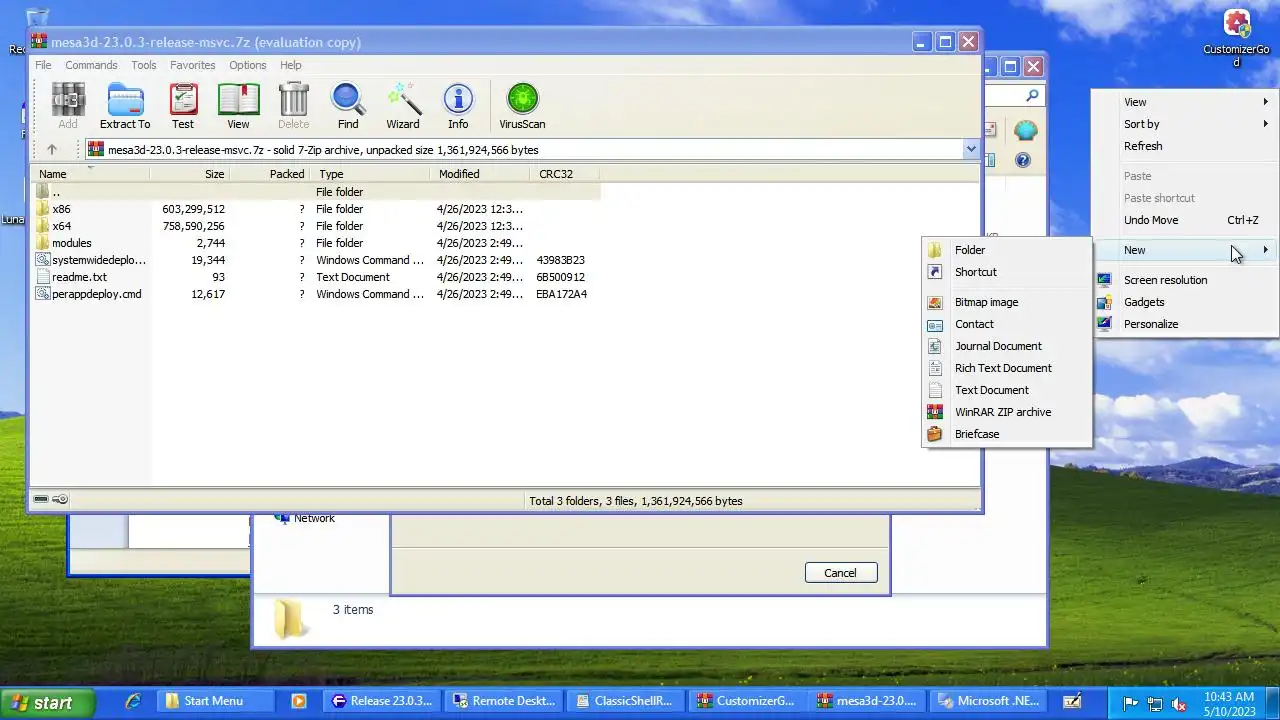Open the archive path dropdown arrow
This screenshot has height=720, width=1280.
[970, 149]
